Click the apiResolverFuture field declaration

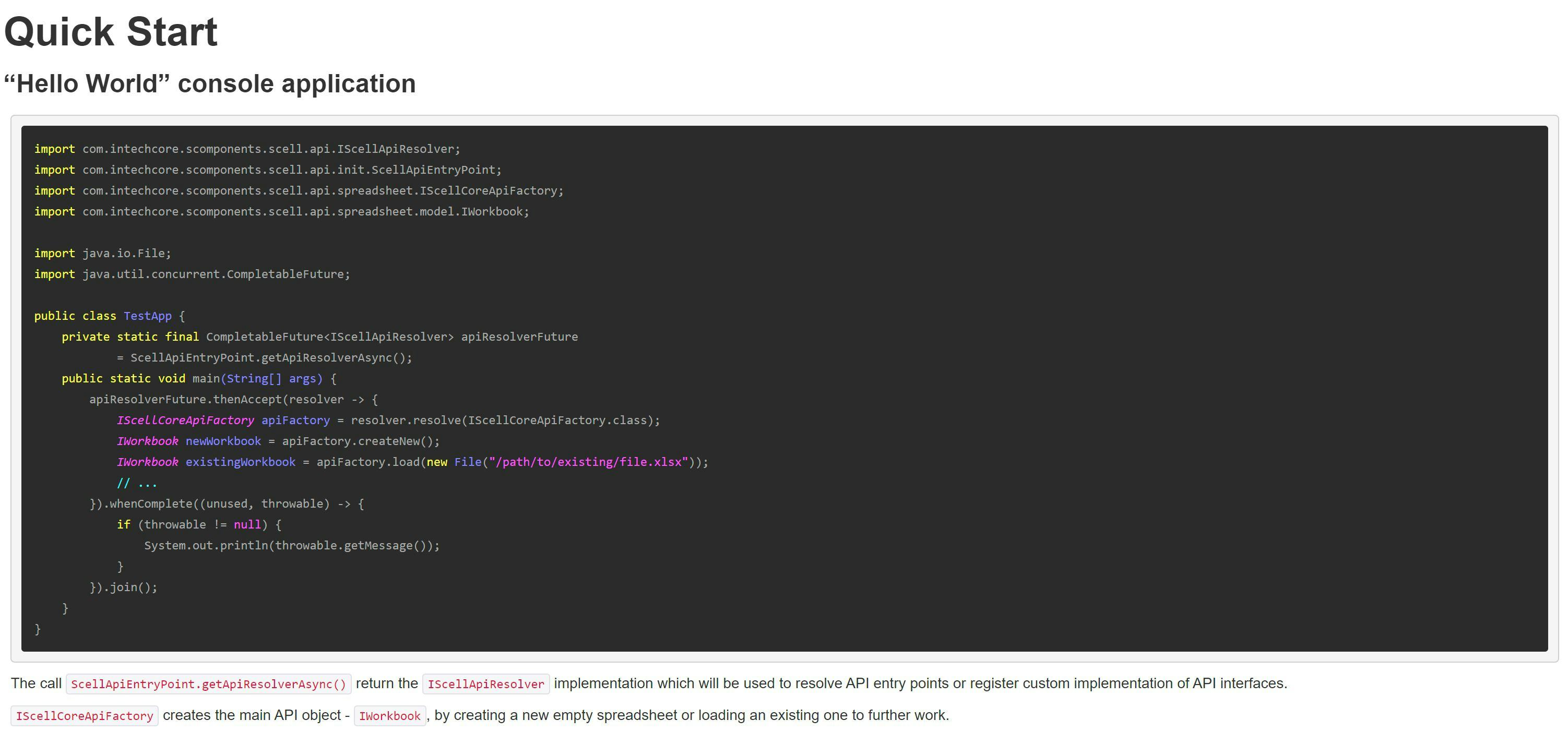[519, 337]
